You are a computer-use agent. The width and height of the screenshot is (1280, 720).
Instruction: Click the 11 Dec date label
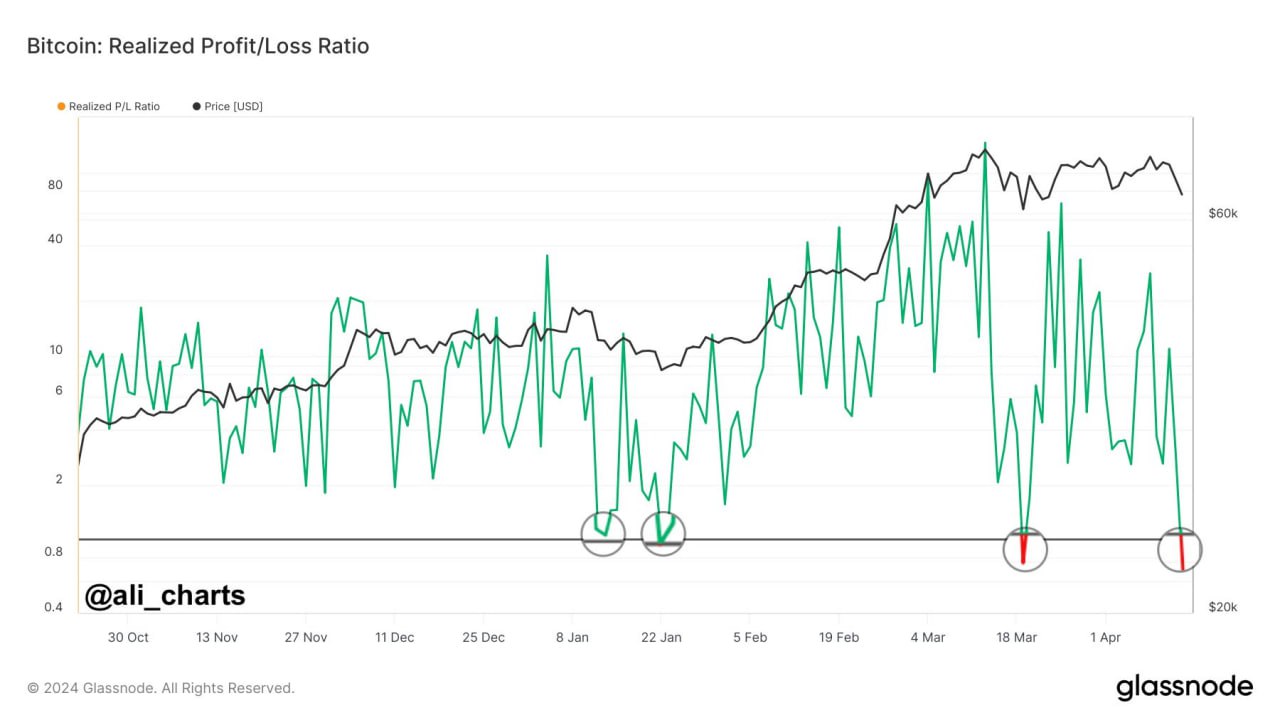coord(394,637)
